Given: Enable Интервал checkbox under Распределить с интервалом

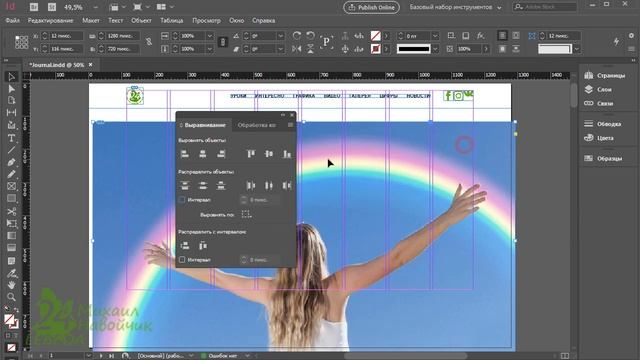Looking at the screenshot, I should [182, 260].
